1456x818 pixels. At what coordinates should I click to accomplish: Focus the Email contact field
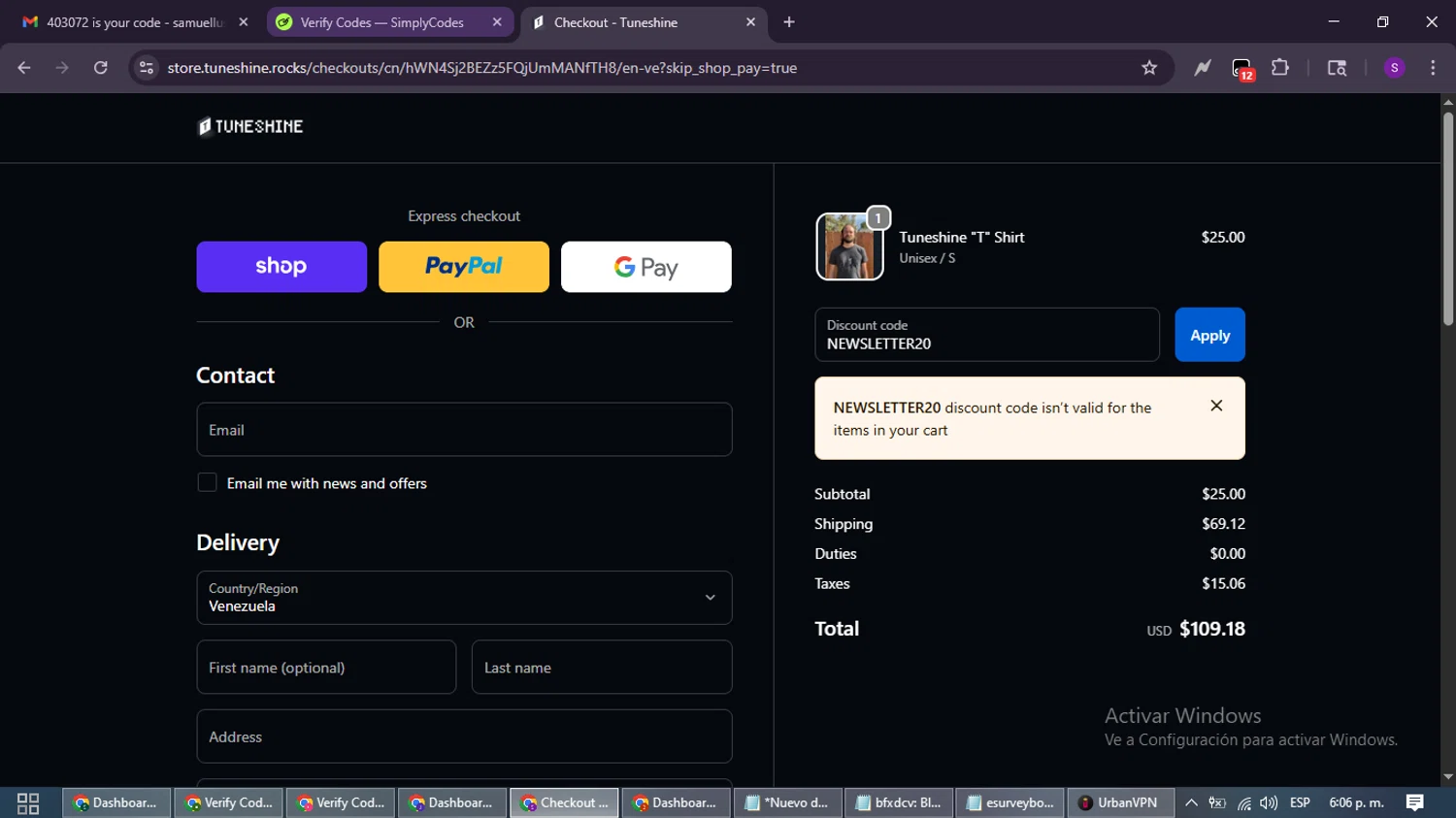[464, 429]
